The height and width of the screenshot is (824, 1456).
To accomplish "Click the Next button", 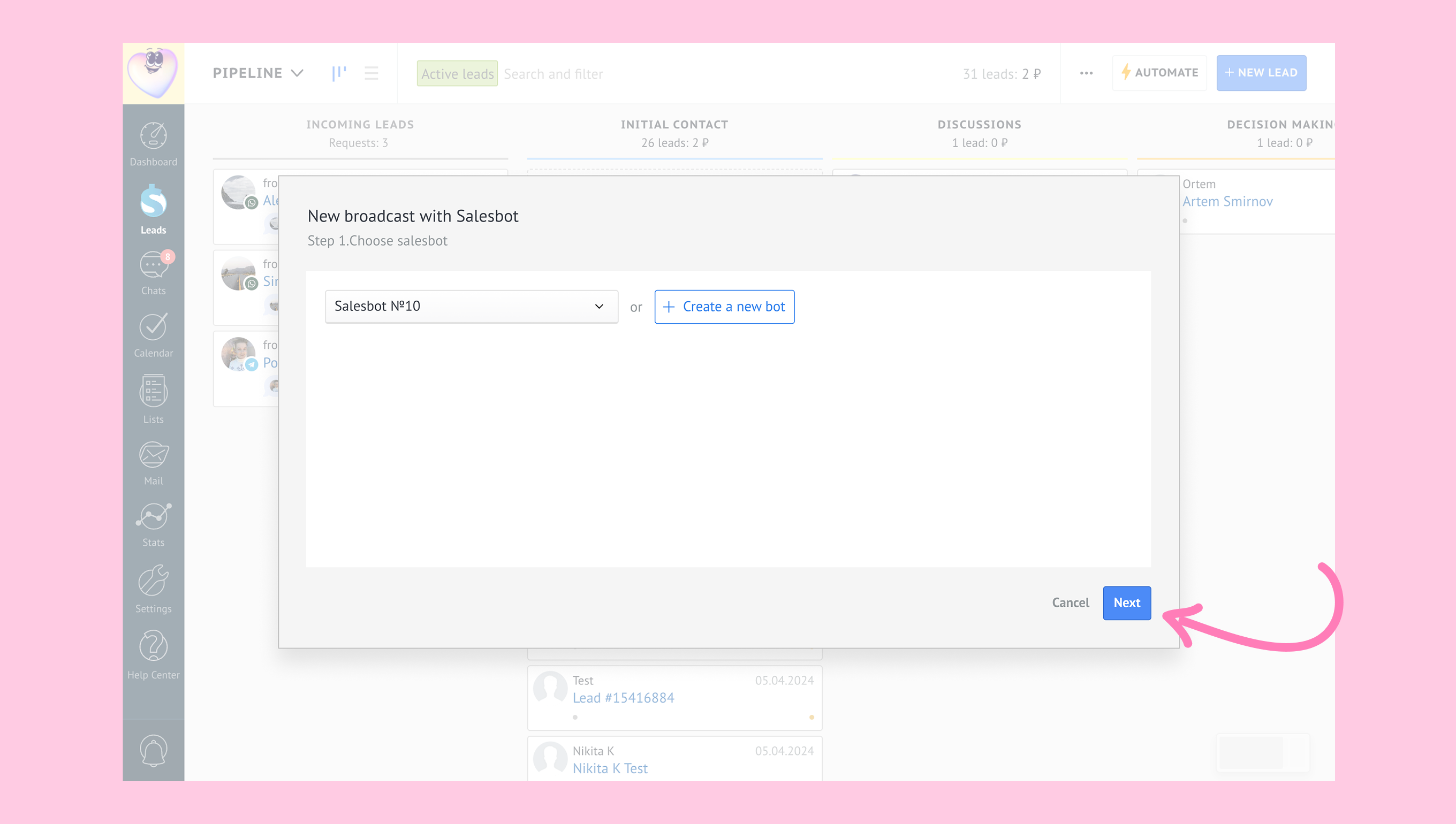I will 1127,602.
